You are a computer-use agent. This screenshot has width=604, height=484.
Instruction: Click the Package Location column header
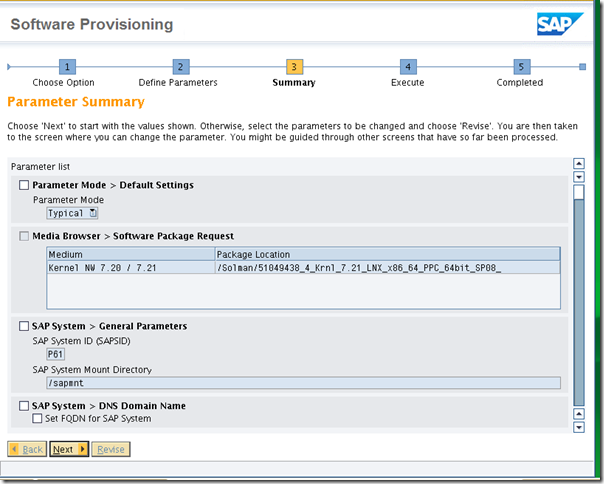pyautogui.click(x=387, y=254)
